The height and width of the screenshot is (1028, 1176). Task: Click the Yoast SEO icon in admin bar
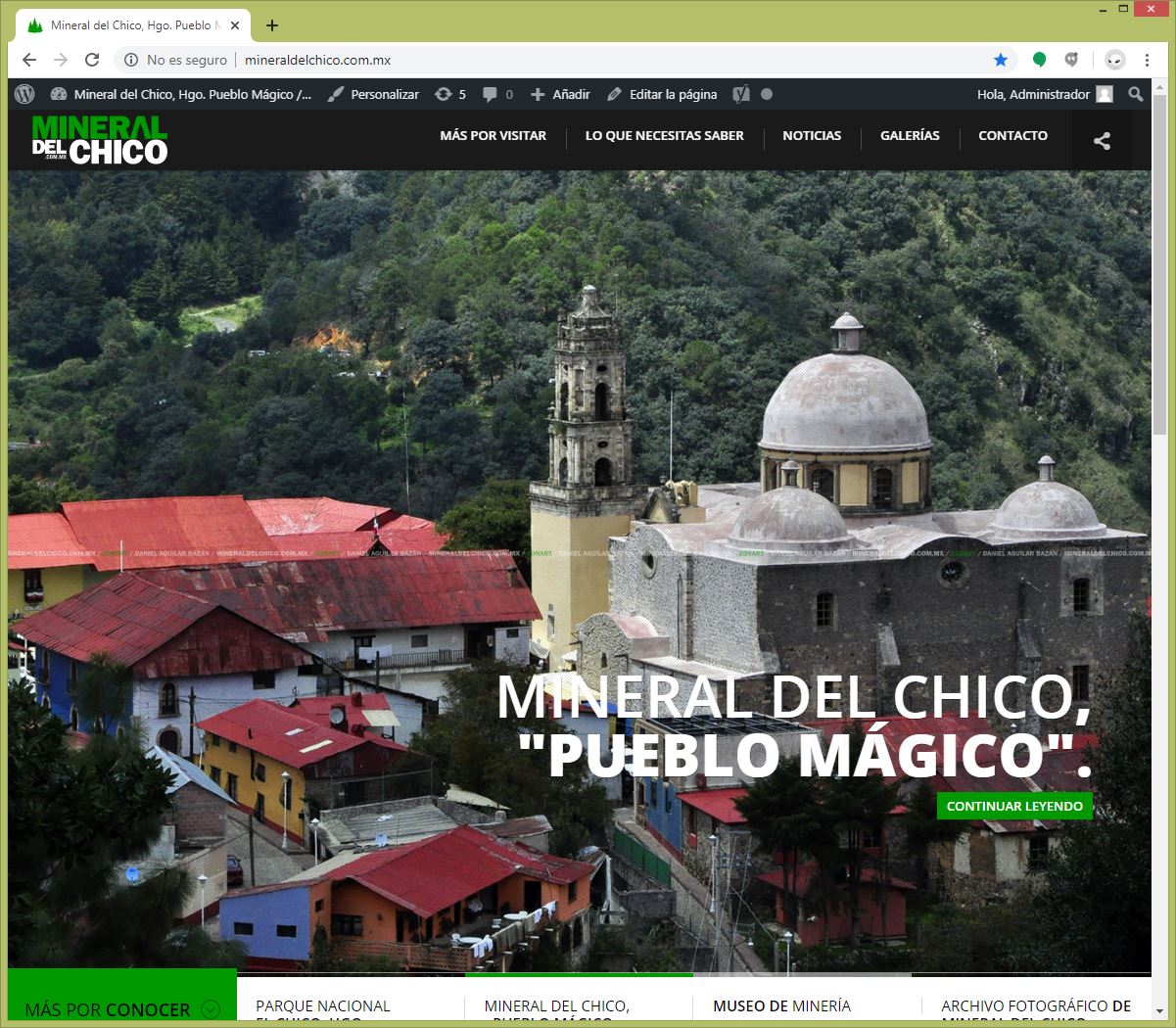click(741, 94)
